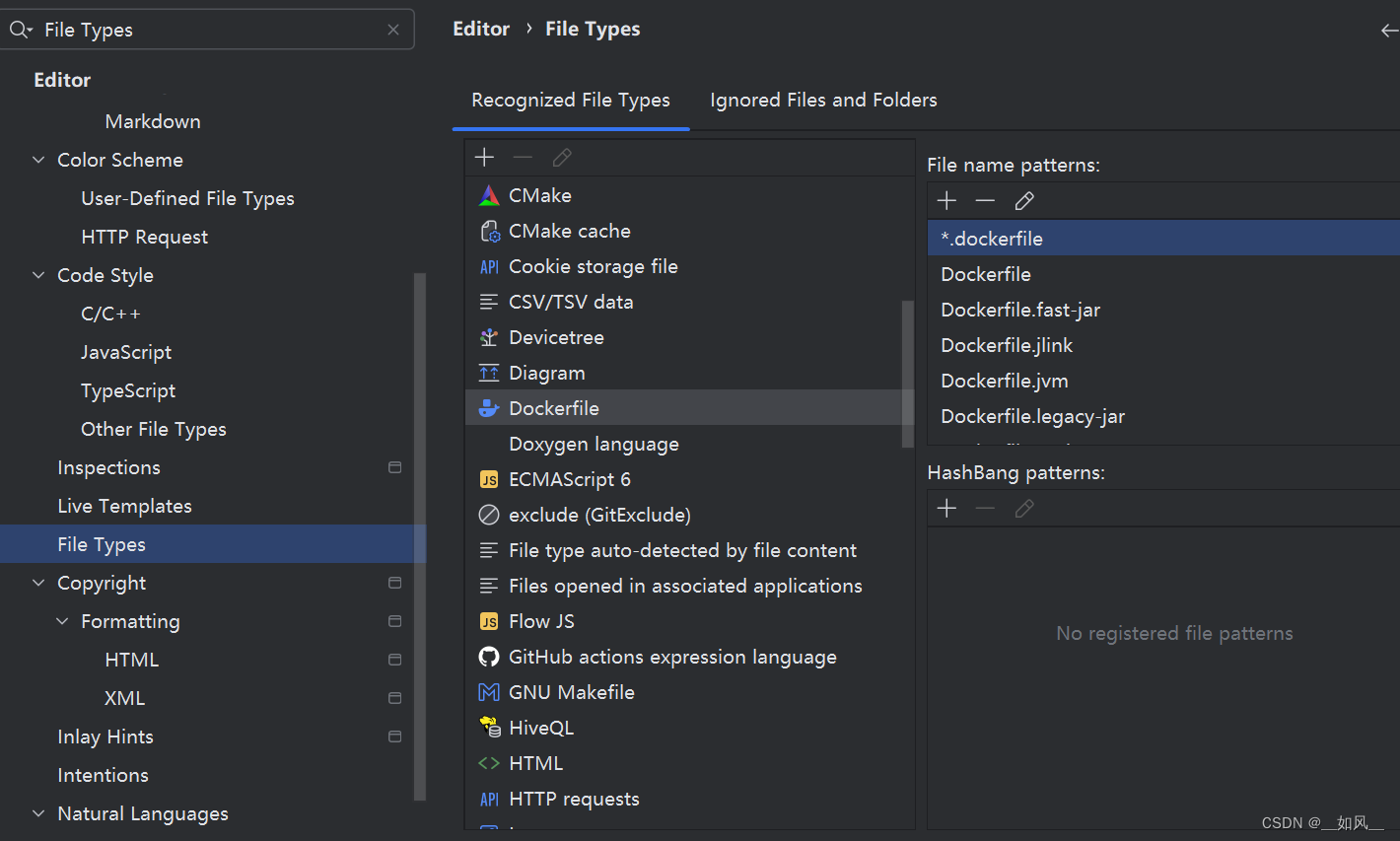Clear the File Types search field
The width and height of the screenshot is (1400, 841).
tap(393, 30)
